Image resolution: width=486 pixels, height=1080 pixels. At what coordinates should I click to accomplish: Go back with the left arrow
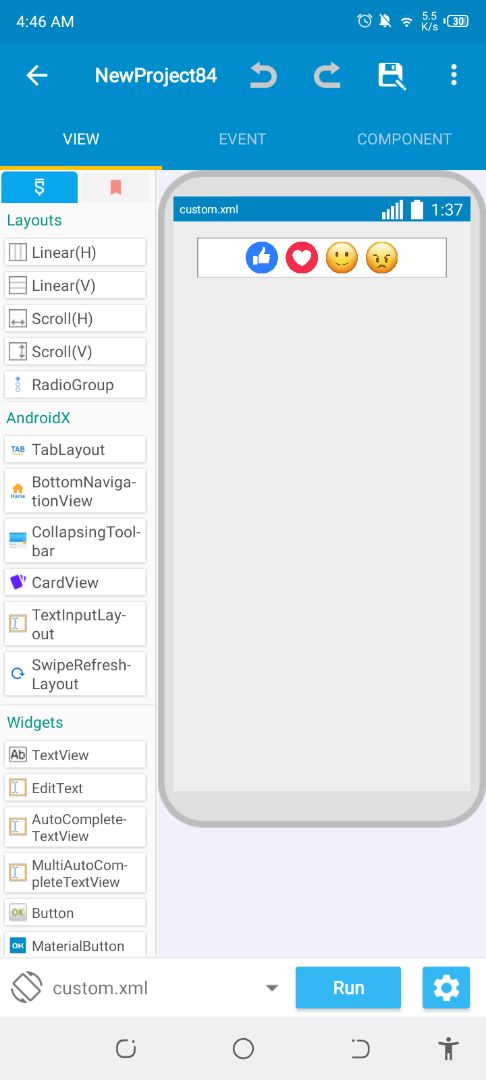[36, 75]
